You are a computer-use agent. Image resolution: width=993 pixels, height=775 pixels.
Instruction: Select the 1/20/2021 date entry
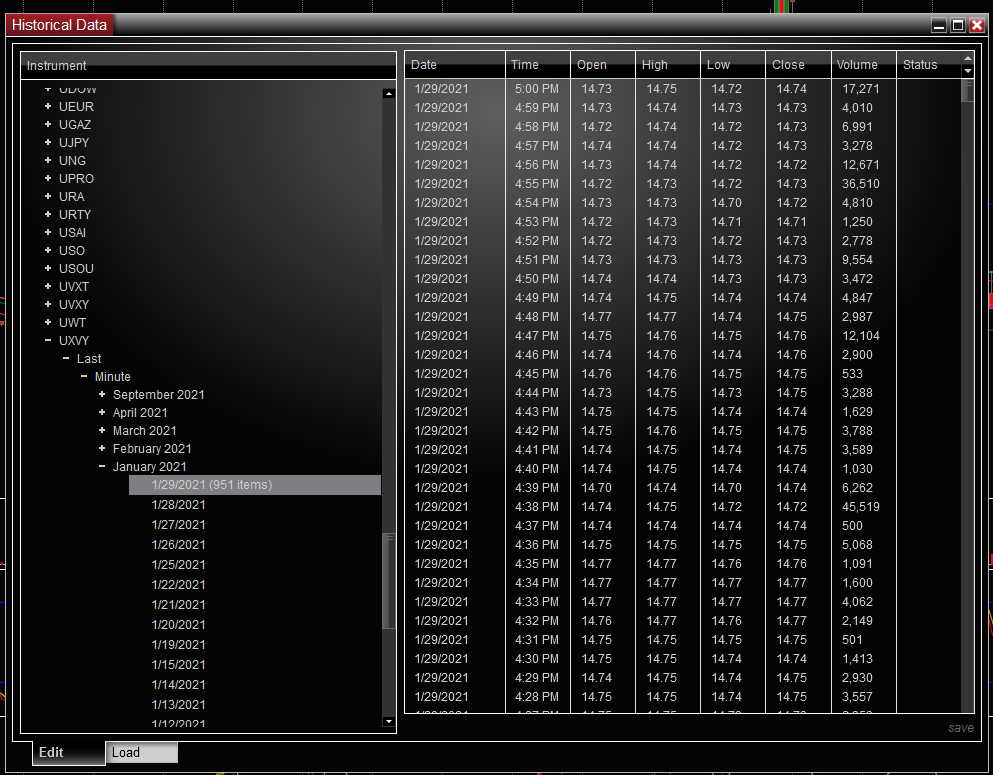[179, 625]
